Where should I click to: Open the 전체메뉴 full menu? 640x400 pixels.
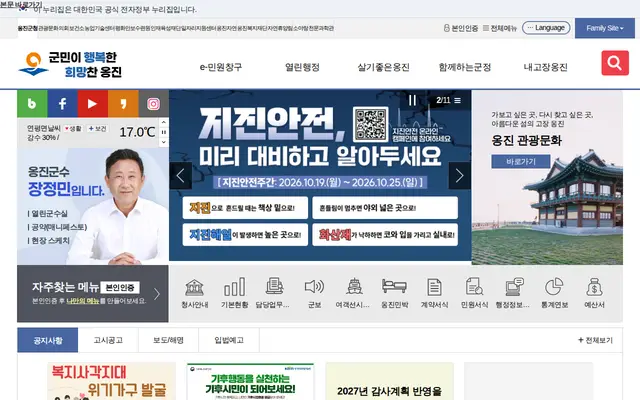pyautogui.click(x=500, y=28)
